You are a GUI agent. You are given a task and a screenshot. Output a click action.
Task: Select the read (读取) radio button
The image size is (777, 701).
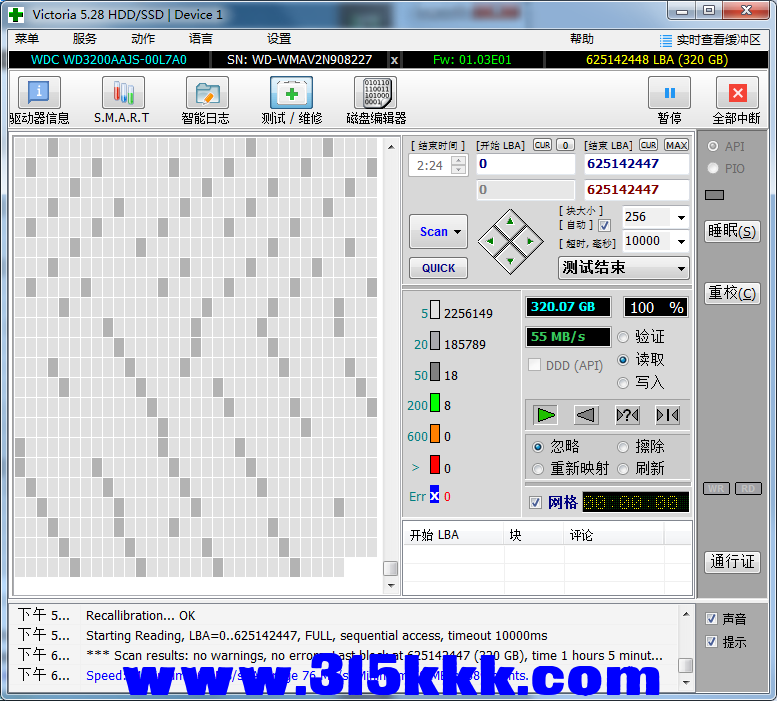click(x=623, y=360)
